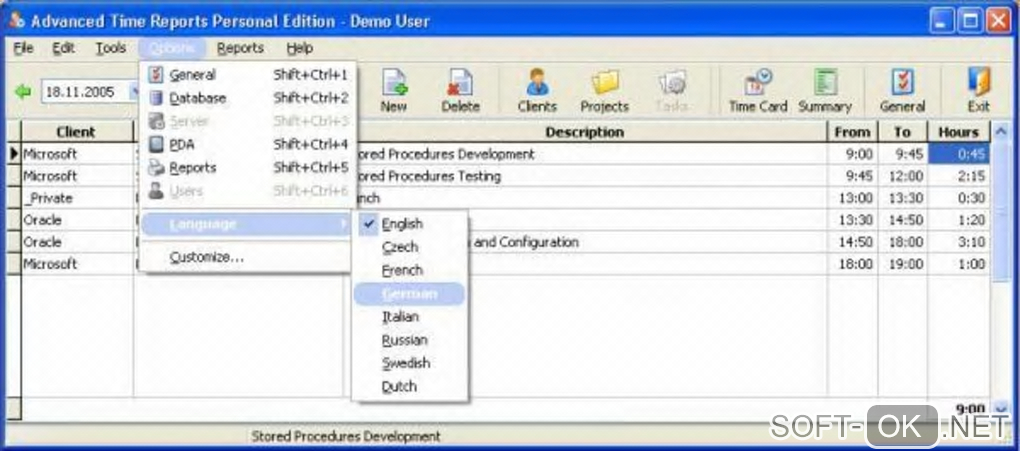Select the 14:50 To cell
Screen dimensions: 1020x451
pyautogui.click(x=902, y=221)
